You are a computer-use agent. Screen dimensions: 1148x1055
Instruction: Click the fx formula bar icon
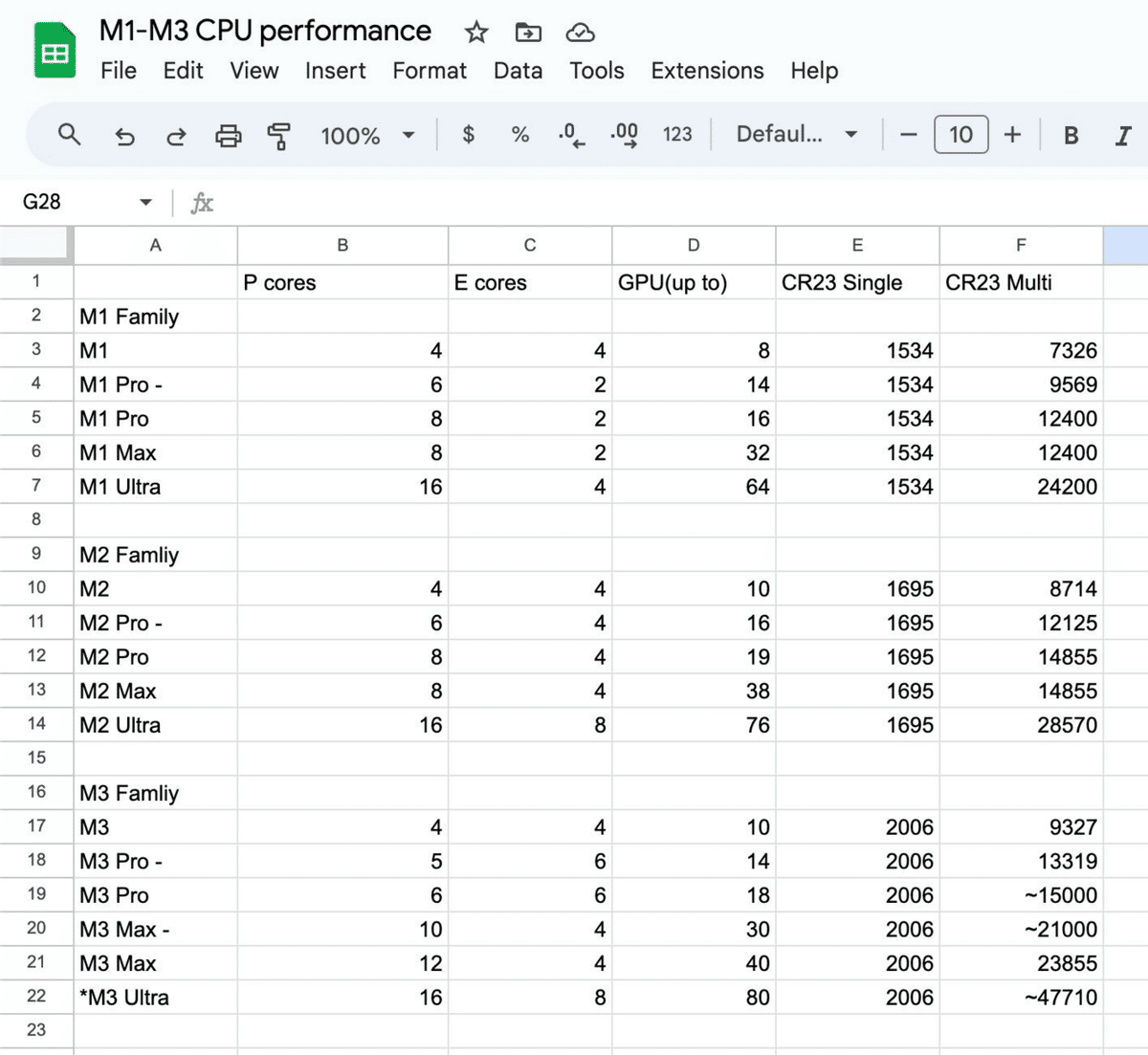[x=202, y=203]
